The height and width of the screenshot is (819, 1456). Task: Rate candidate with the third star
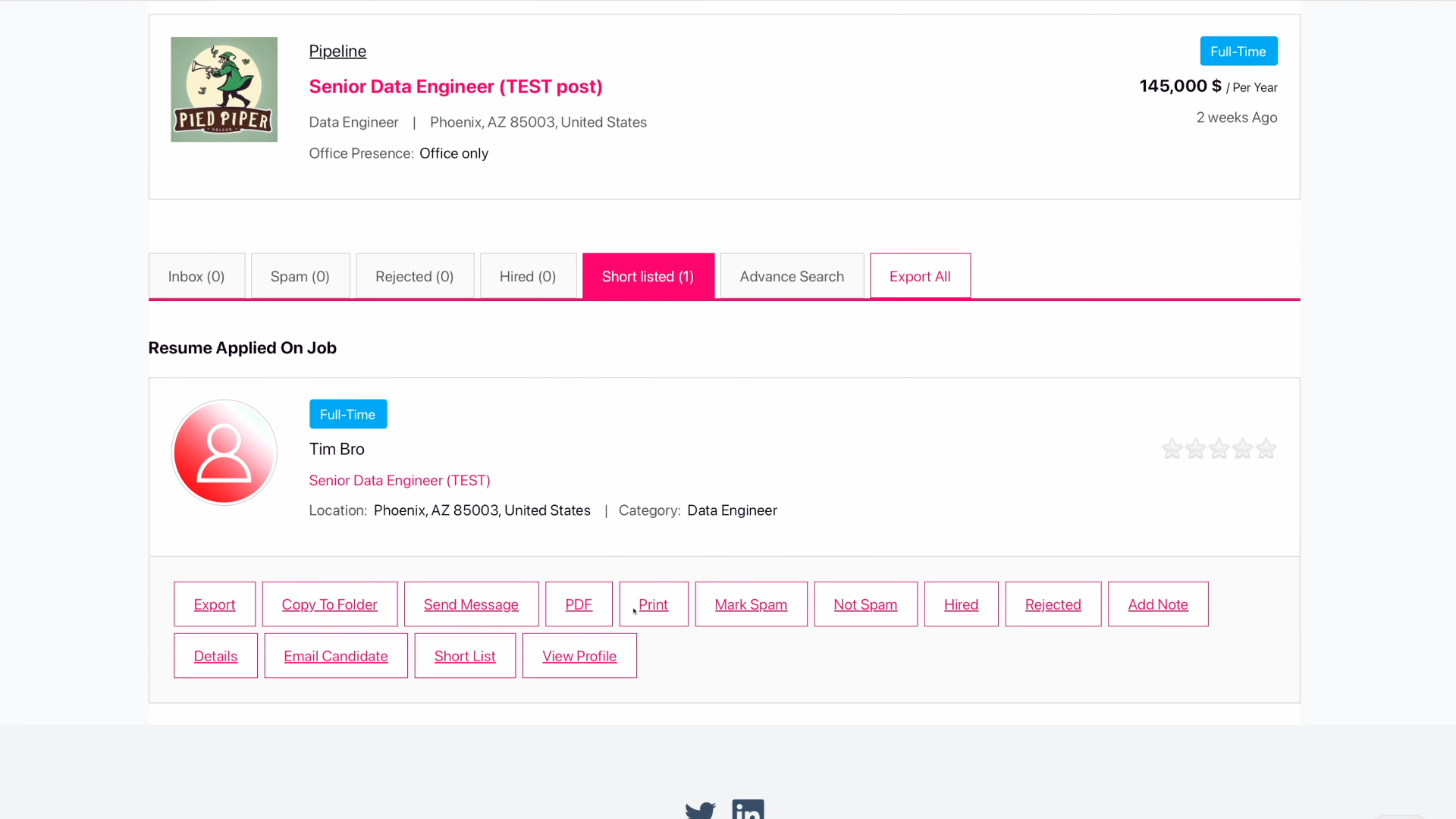[1219, 449]
